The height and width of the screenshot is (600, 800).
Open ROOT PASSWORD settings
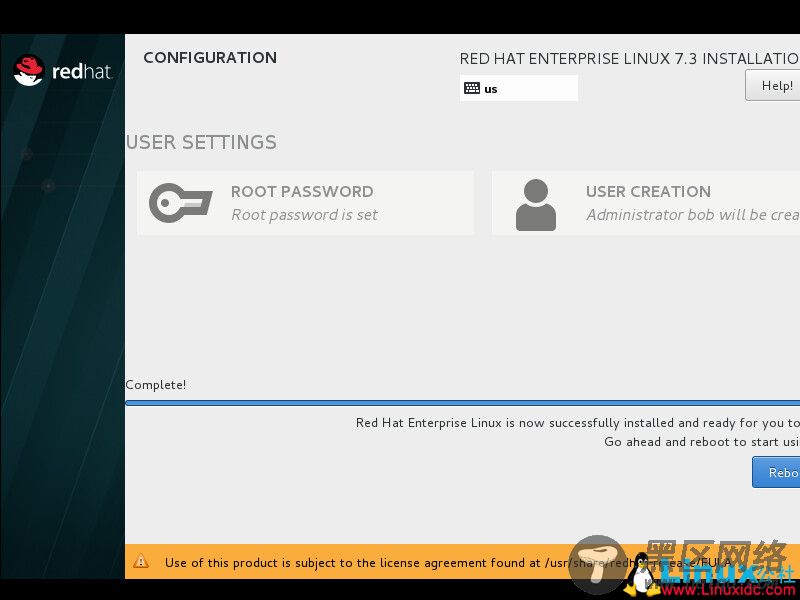pyautogui.click(x=305, y=203)
